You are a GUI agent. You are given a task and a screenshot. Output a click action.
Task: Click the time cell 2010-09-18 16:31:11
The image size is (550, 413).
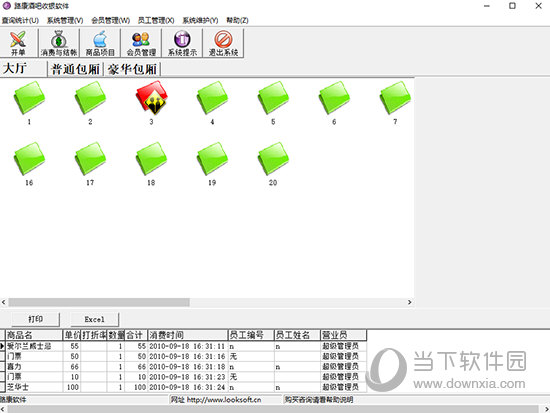pyautogui.click(x=188, y=346)
